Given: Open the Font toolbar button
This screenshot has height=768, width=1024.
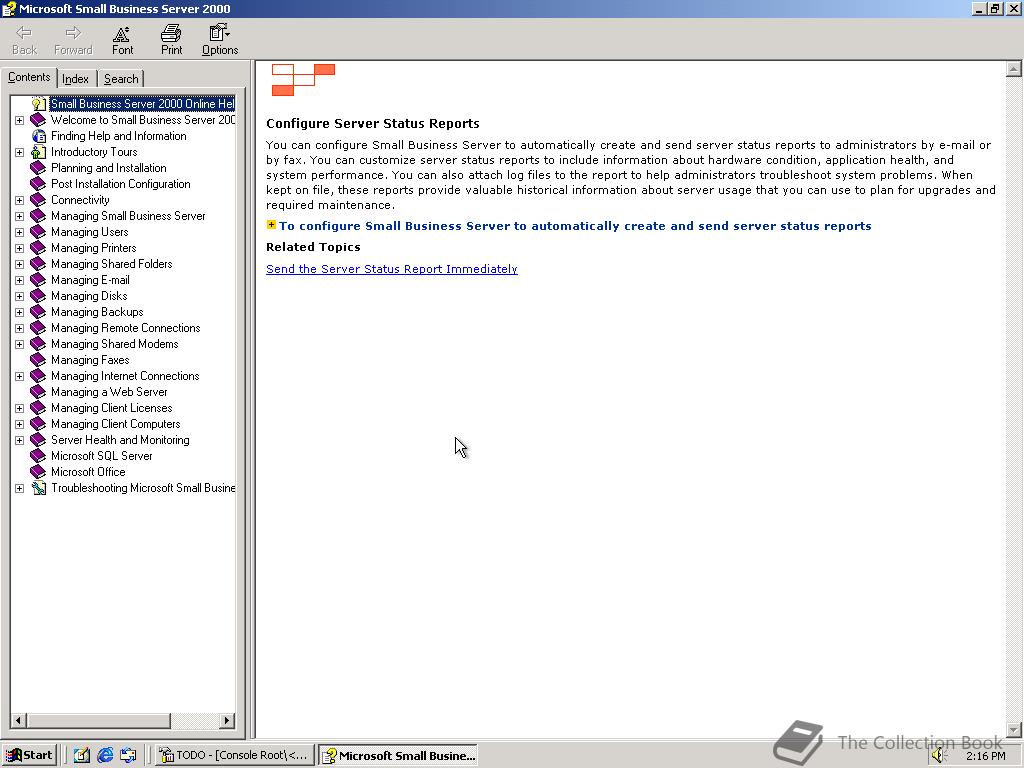Looking at the screenshot, I should (x=122, y=40).
